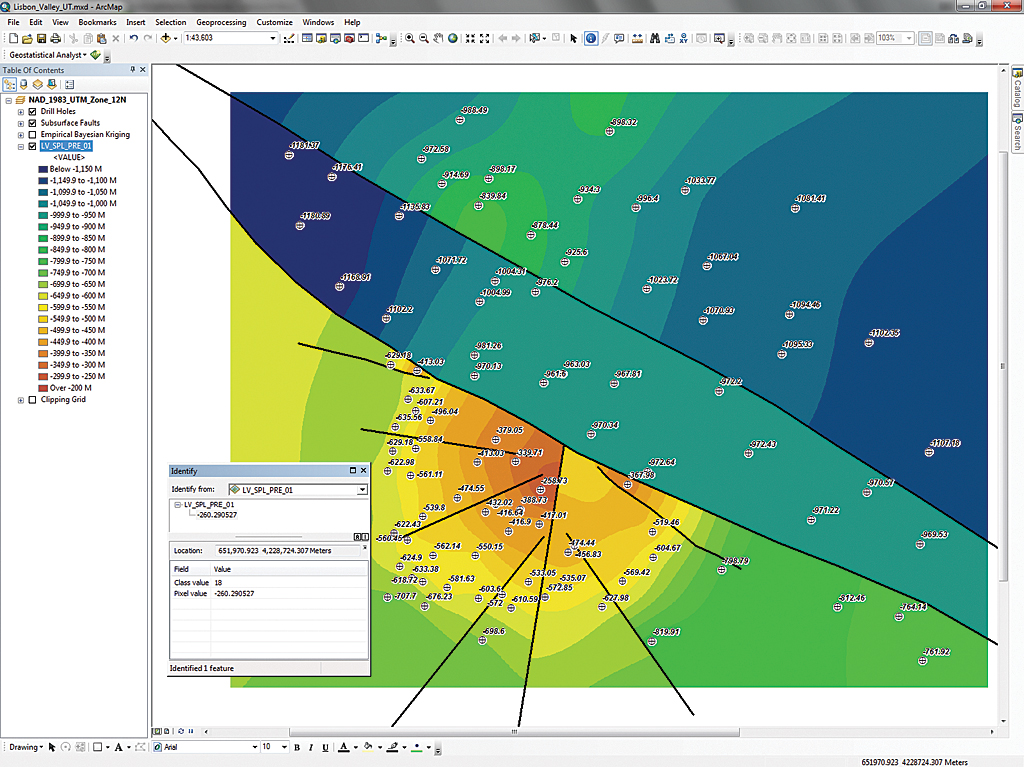This screenshot has height=767, width=1024.
Task: Click the Find binoculars icon
Action: [654, 38]
